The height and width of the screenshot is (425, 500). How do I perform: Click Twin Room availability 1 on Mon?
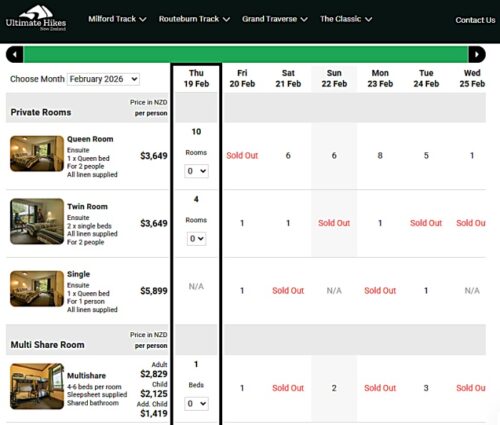coord(380,223)
